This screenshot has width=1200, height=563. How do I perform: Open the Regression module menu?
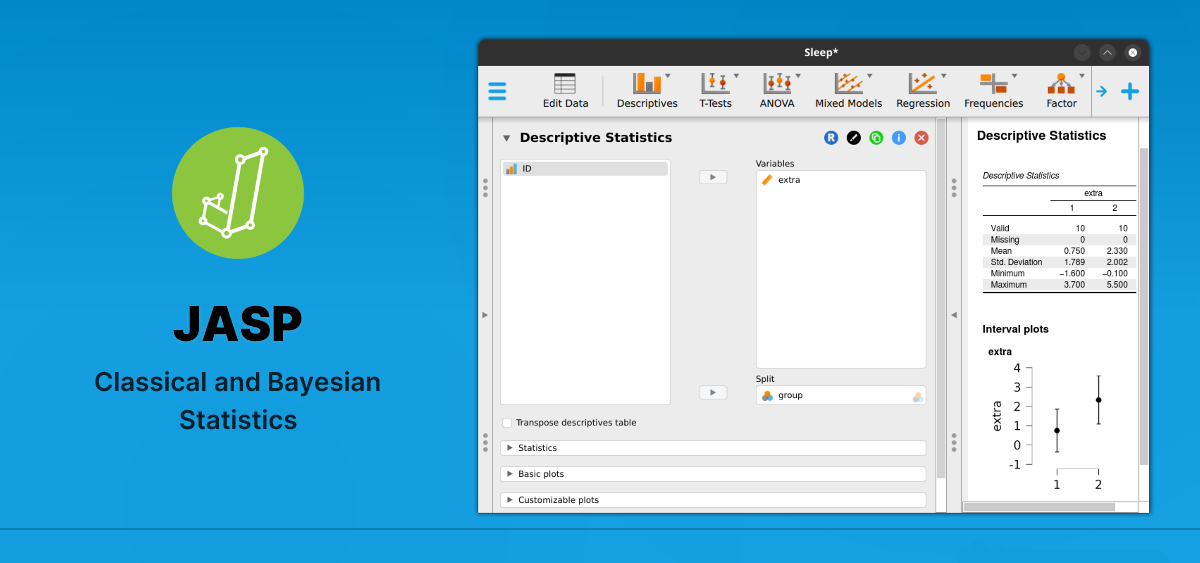point(922,90)
